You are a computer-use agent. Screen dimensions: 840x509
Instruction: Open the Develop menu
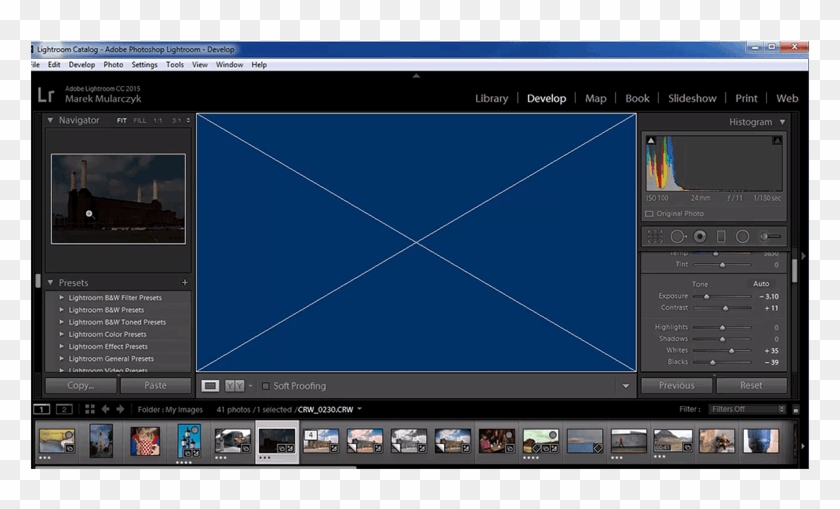(81, 65)
